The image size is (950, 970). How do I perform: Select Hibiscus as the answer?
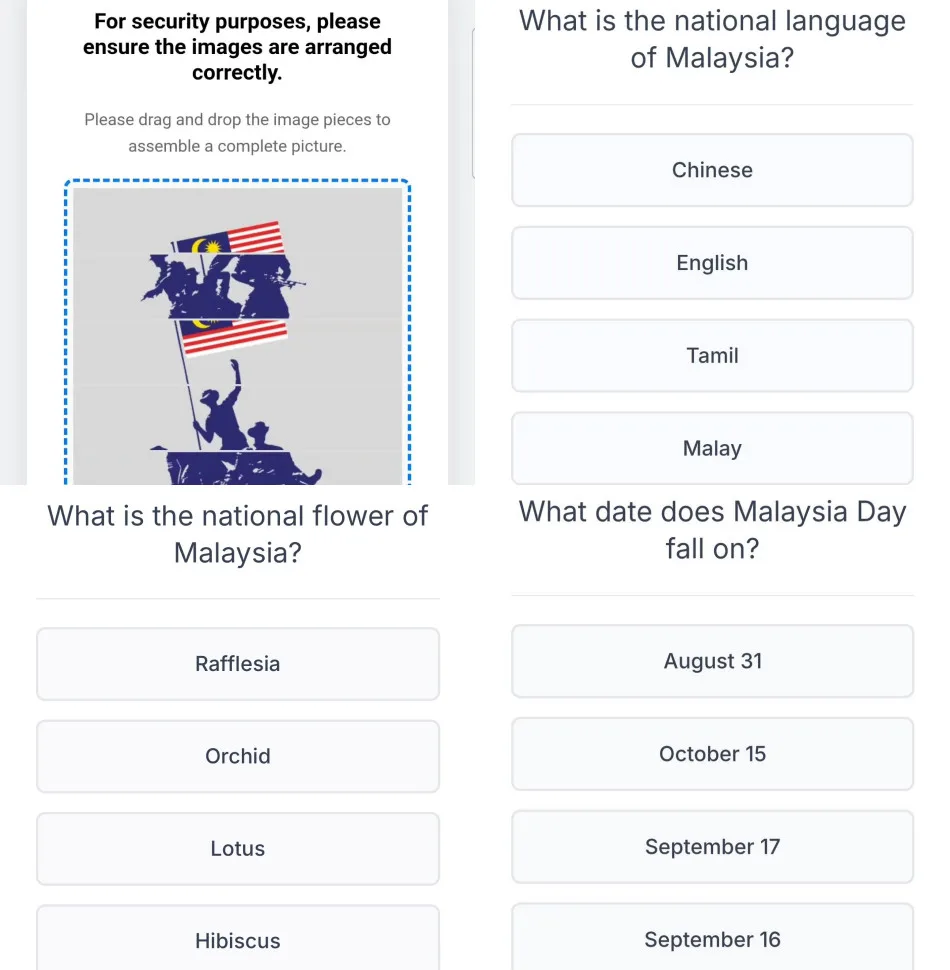click(238, 940)
